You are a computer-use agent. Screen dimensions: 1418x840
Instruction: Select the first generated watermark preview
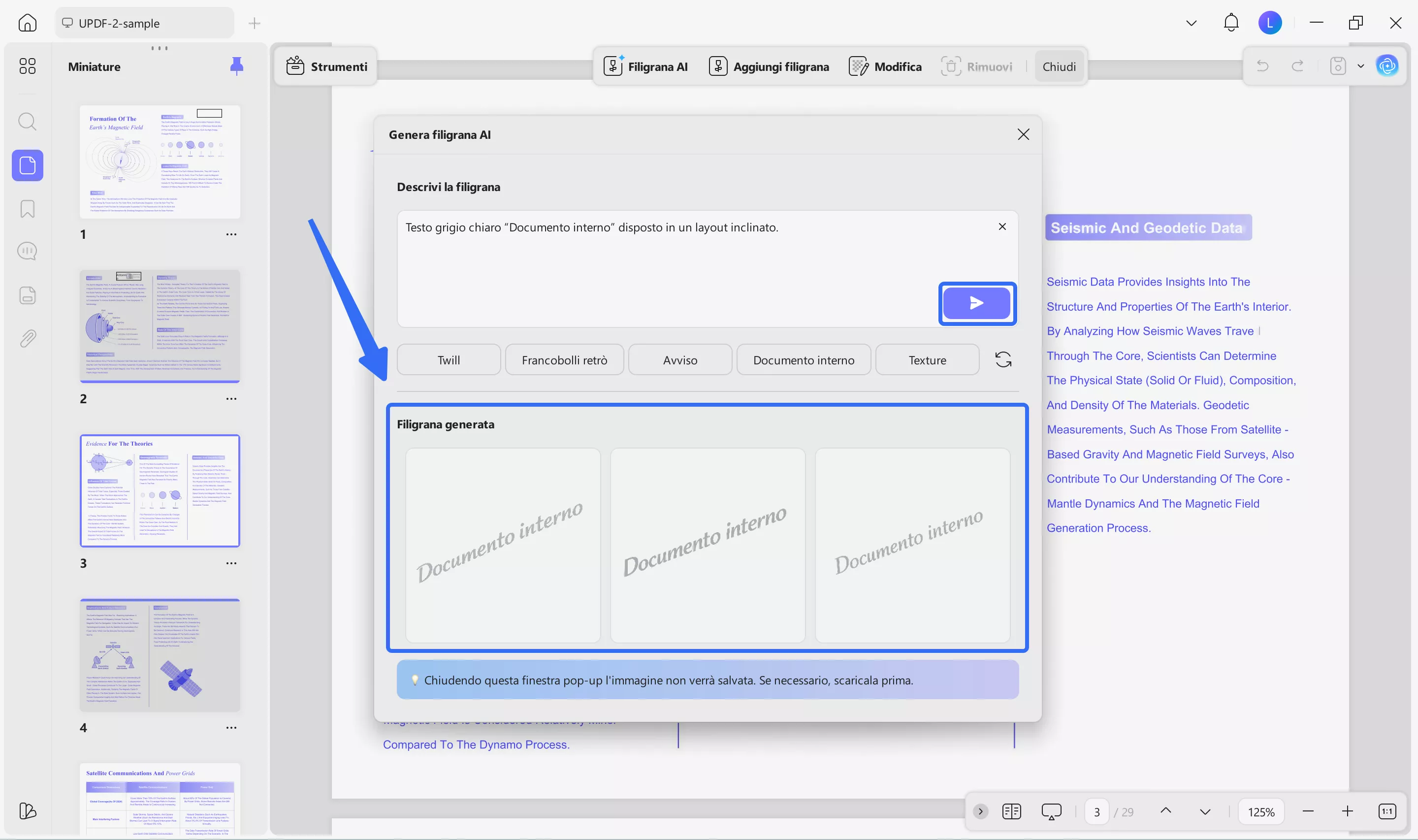[x=503, y=545]
